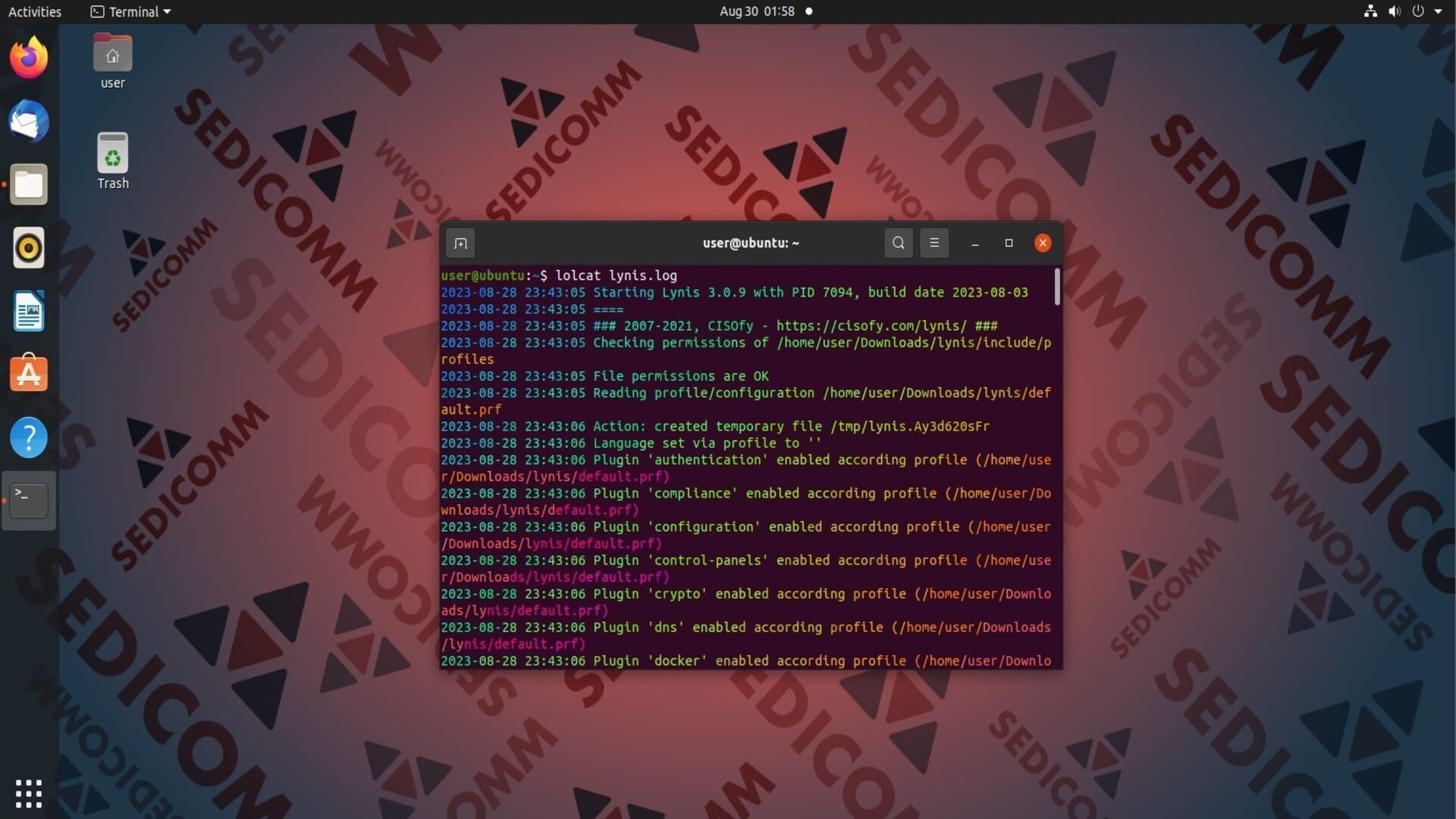
Task: Close the terminal window
Action: click(1043, 243)
